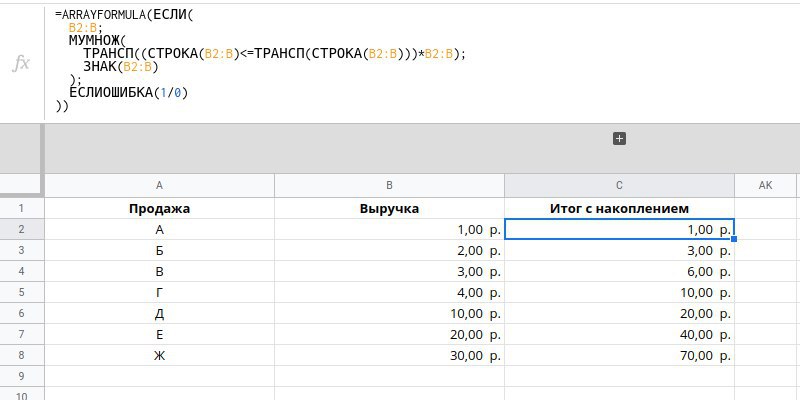Click the header cell 'Продажа'
800x400 pixels.
159,208
